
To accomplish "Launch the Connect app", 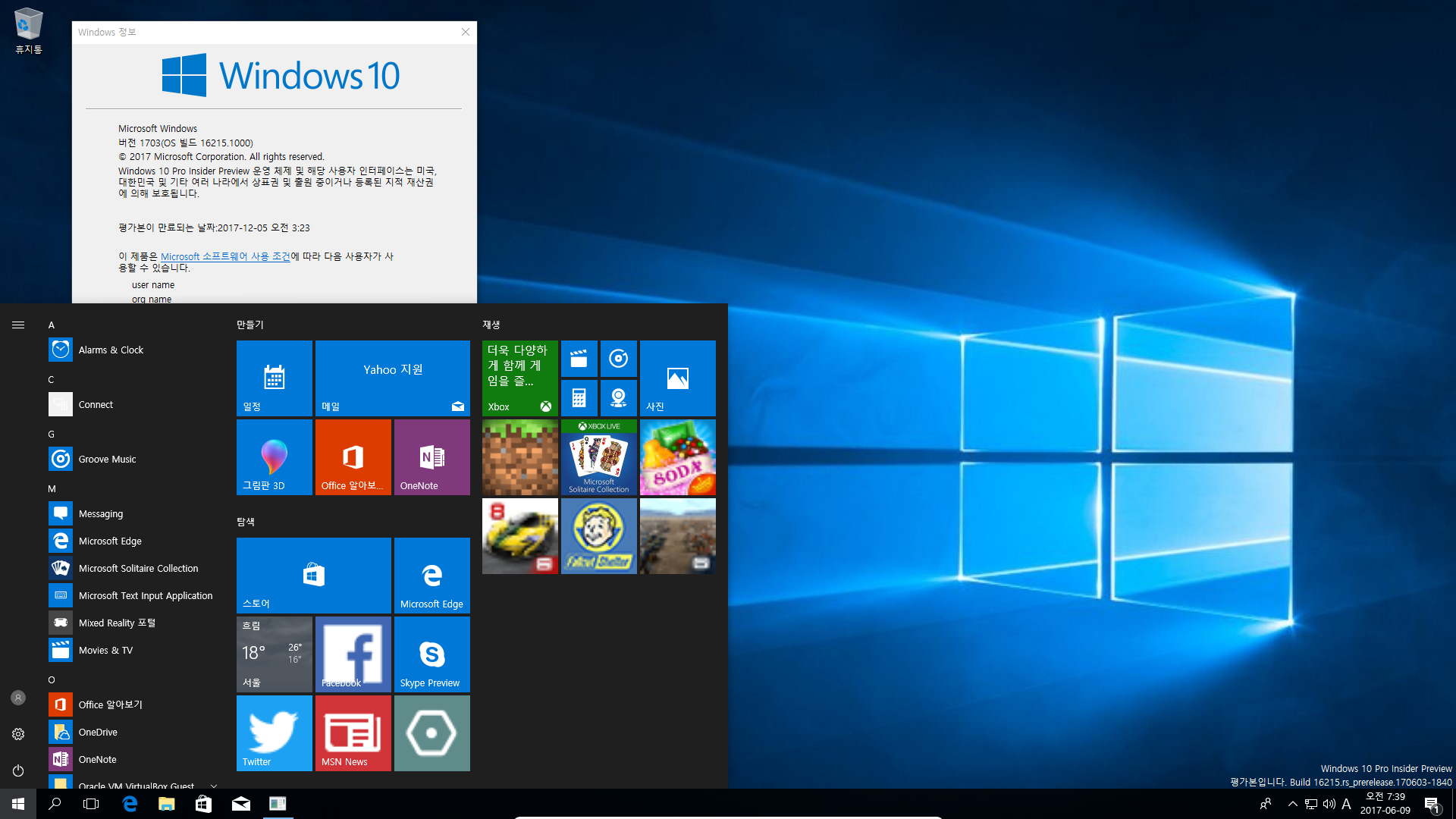I will 130,404.
